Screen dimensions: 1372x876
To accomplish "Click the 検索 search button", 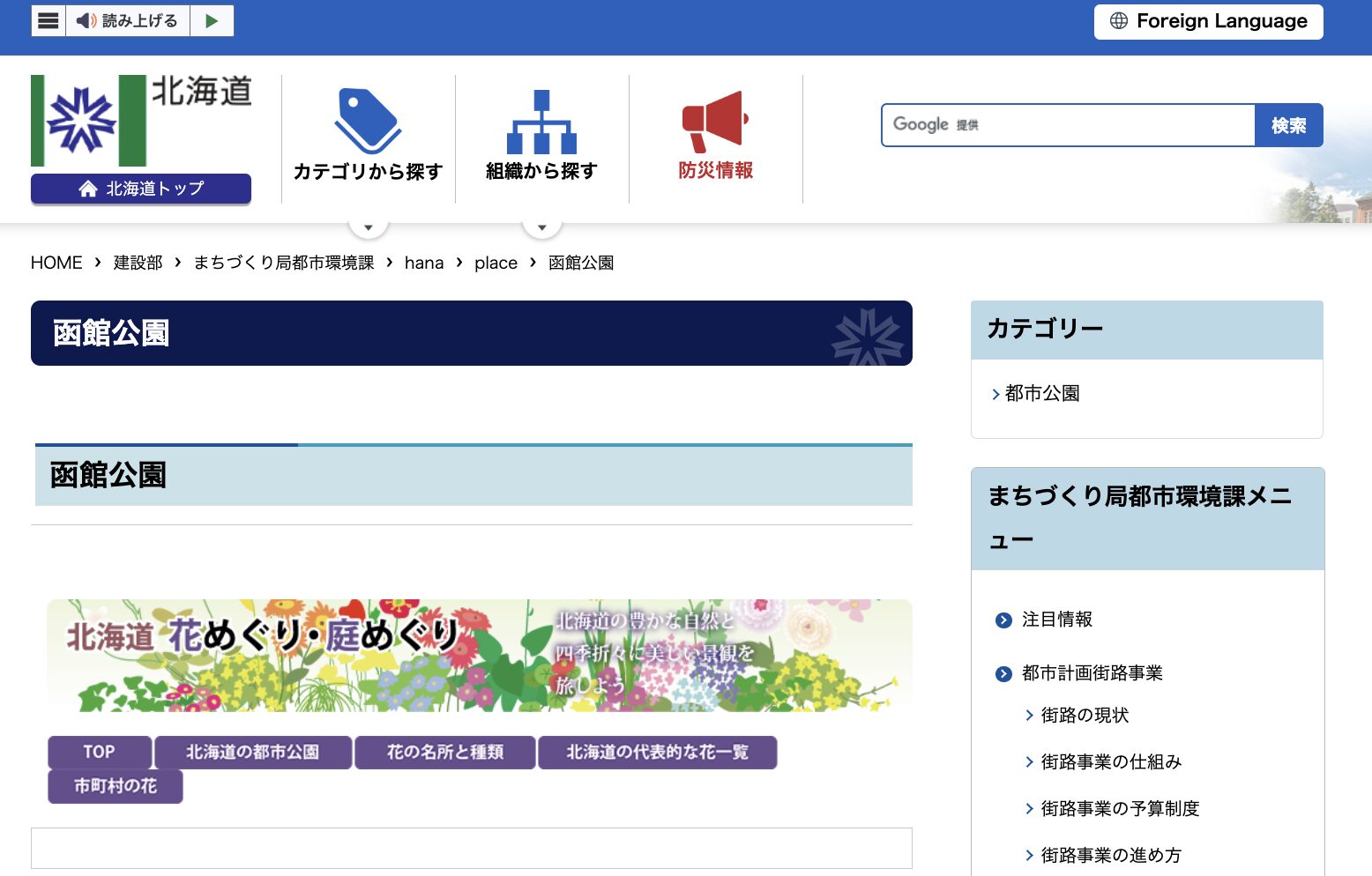I will coord(1288,125).
